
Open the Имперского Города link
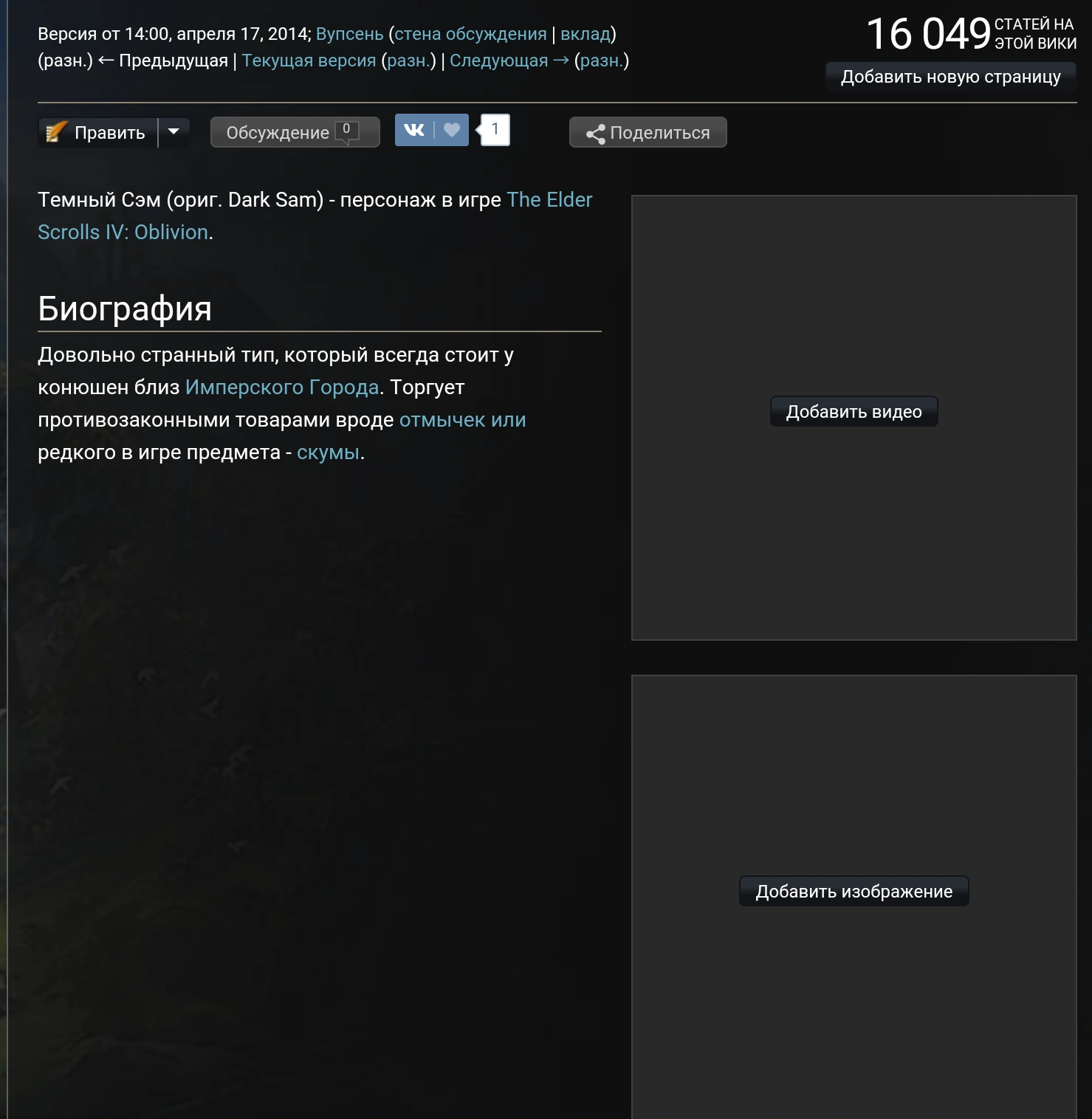coord(282,388)
